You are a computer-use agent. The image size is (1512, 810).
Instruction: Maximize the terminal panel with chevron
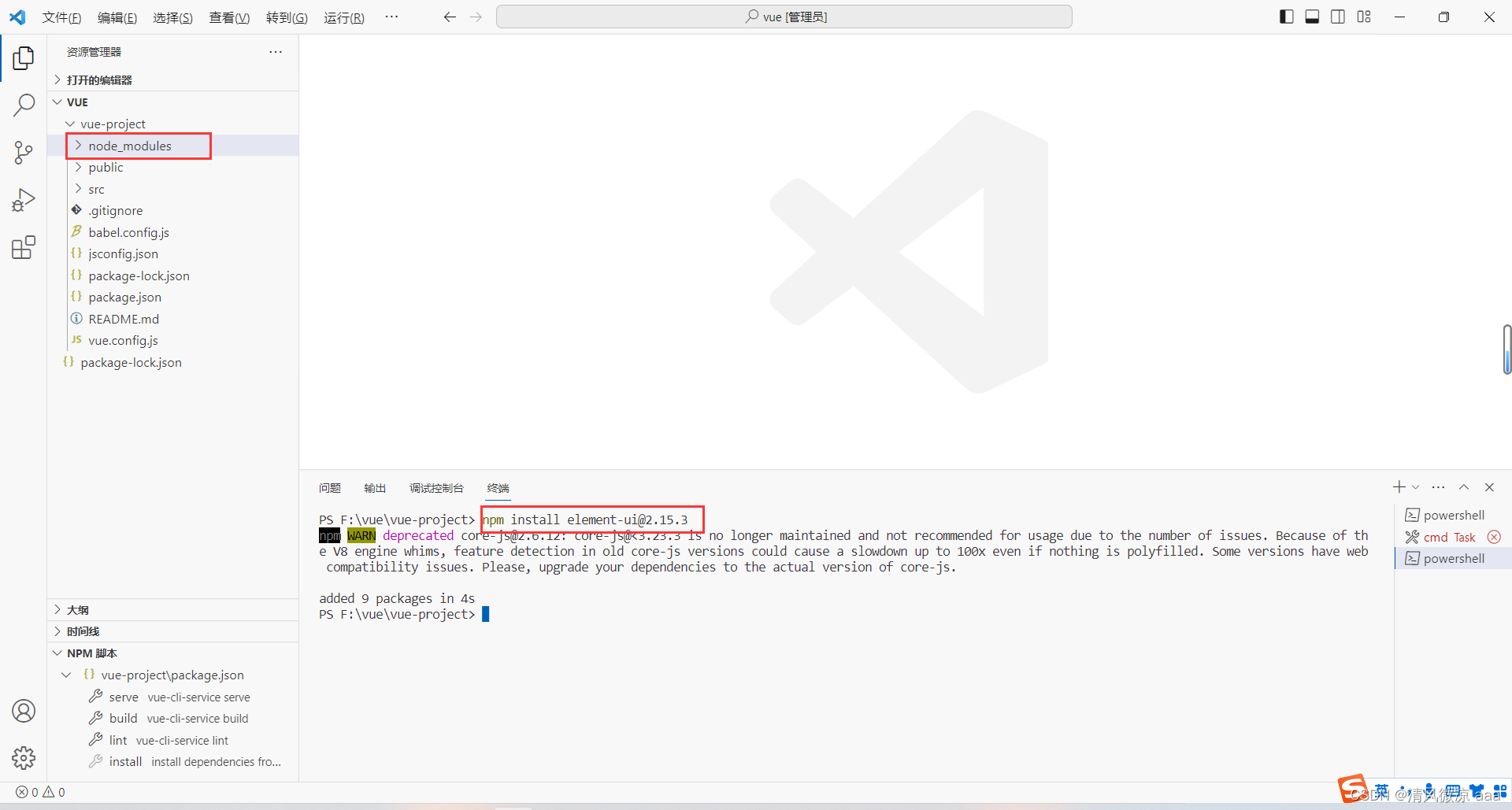[1464, 487]
